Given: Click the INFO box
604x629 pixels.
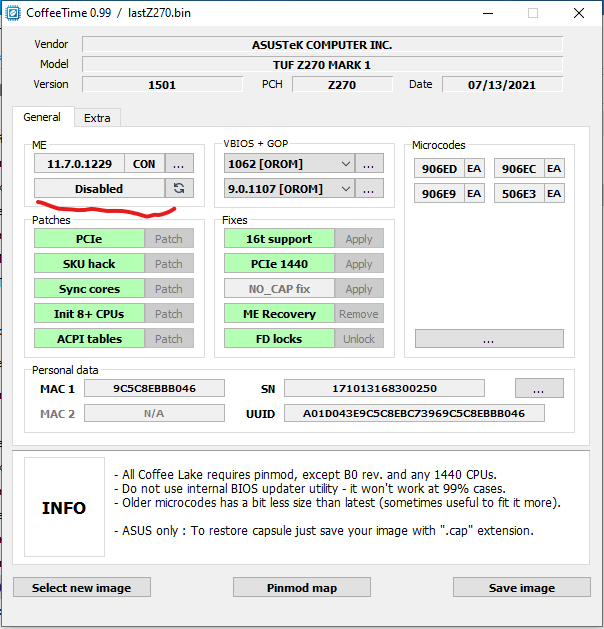Looking at the screenshot, I should (64, 507).
